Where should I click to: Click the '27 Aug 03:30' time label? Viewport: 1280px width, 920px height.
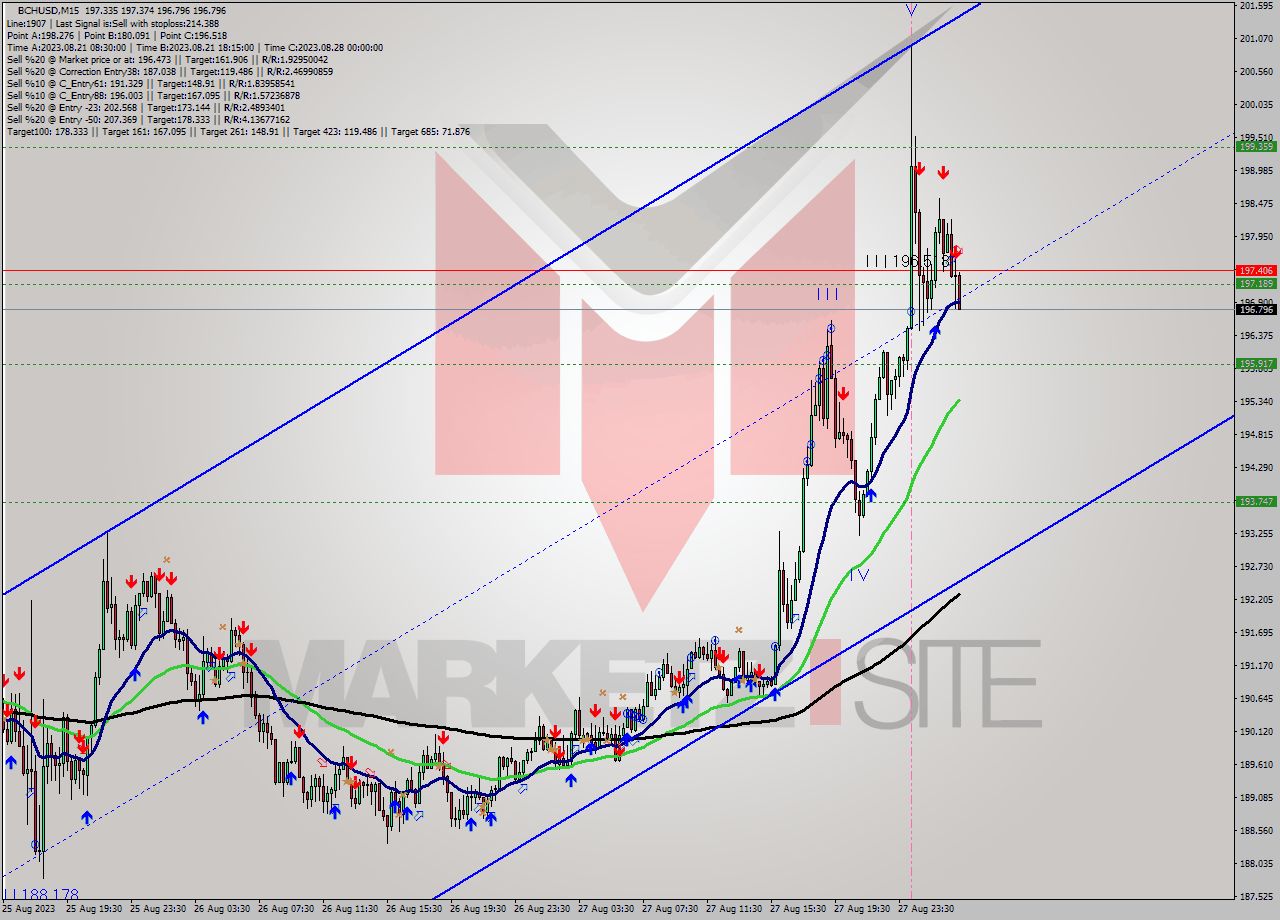606,909
